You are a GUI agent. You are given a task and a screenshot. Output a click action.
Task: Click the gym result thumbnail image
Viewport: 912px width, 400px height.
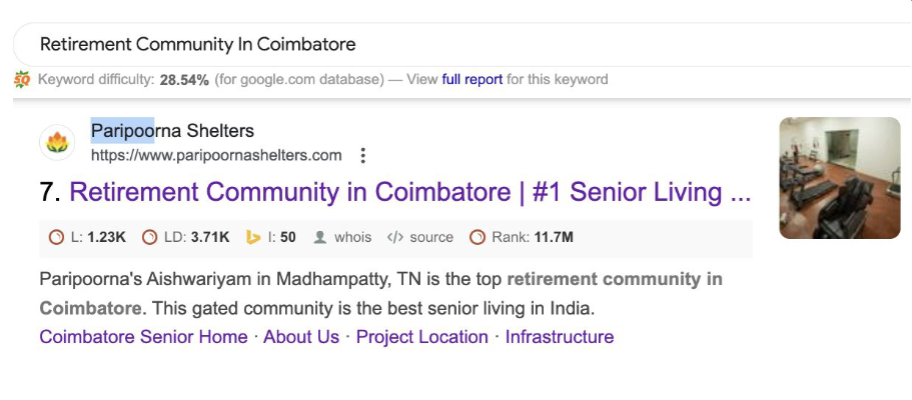[x=839, y=178]
